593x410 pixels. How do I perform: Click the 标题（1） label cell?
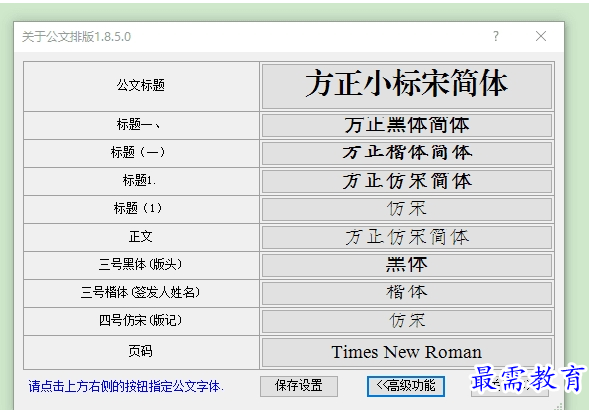[x=141, y=209]
